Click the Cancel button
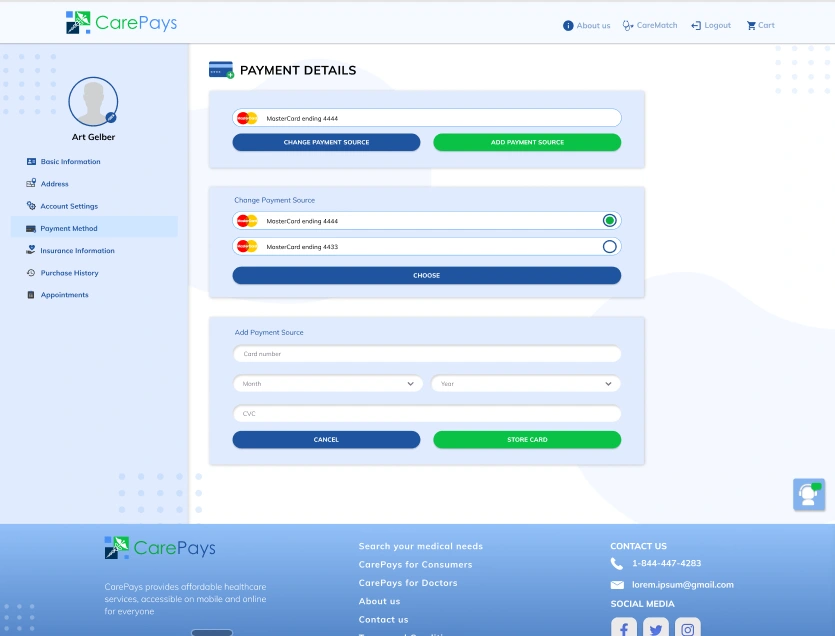This screenshot has width=835, height=636. [326, 439]
